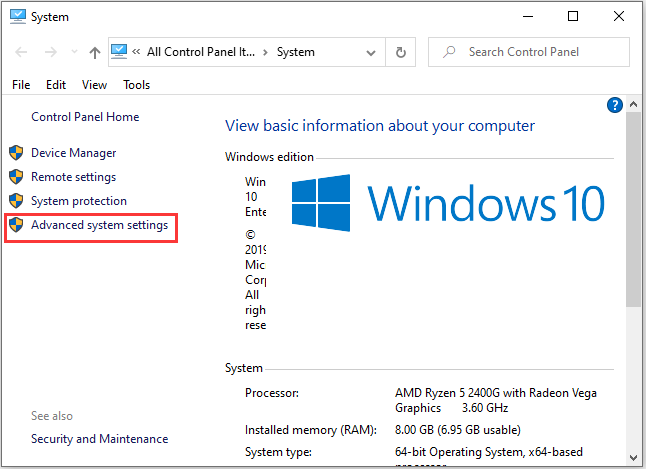Click the Windows edition section header
Image resolution: width=646 pixels, height=469 pixels.
[x=269, y=157]
